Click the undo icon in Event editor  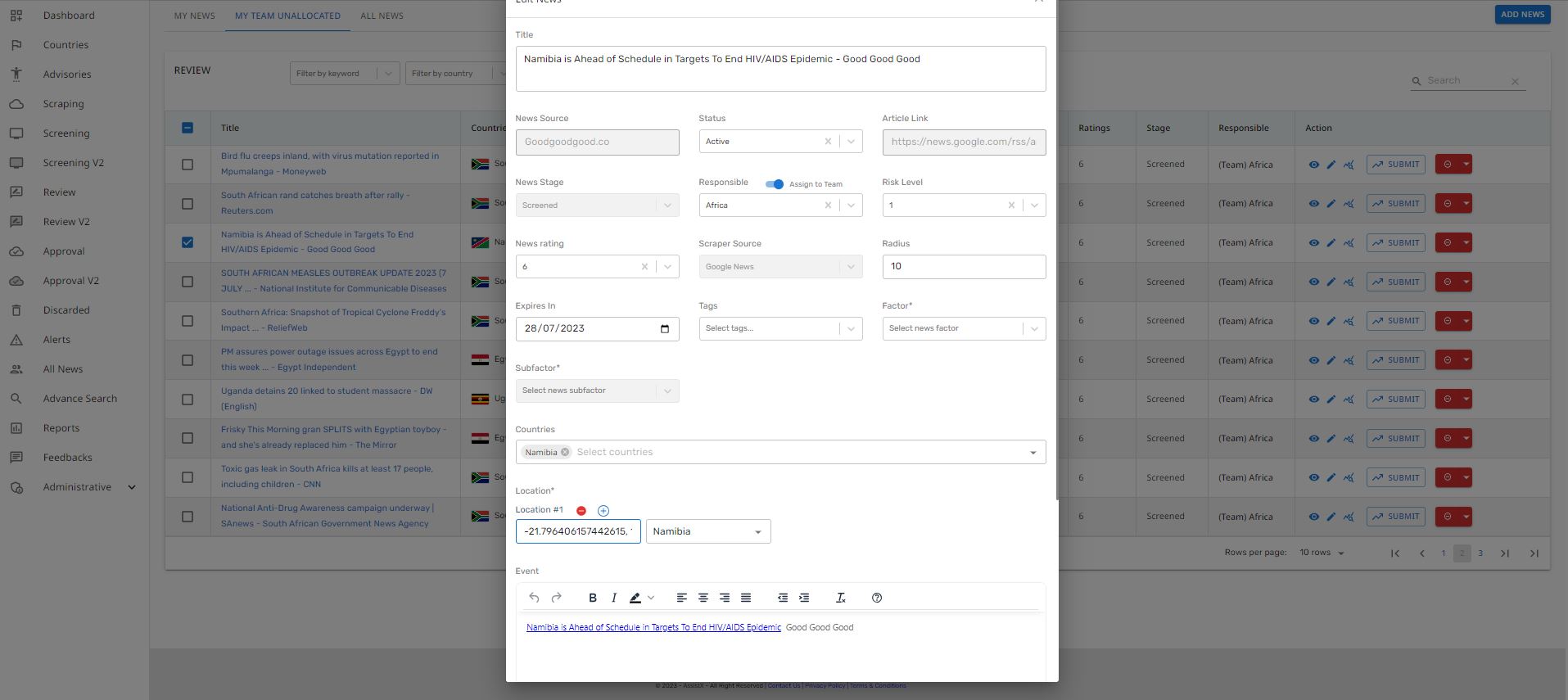[534, 598]
